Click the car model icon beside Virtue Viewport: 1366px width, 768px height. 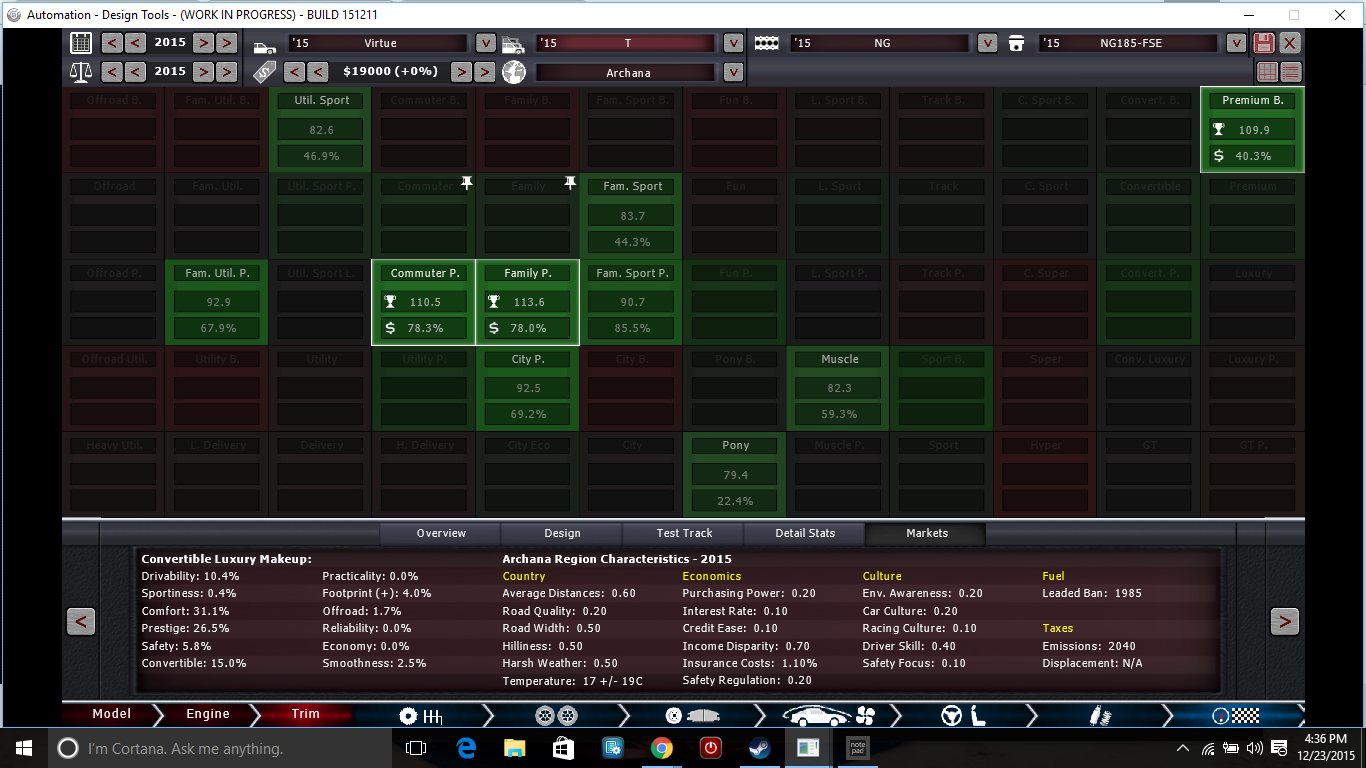264,45
